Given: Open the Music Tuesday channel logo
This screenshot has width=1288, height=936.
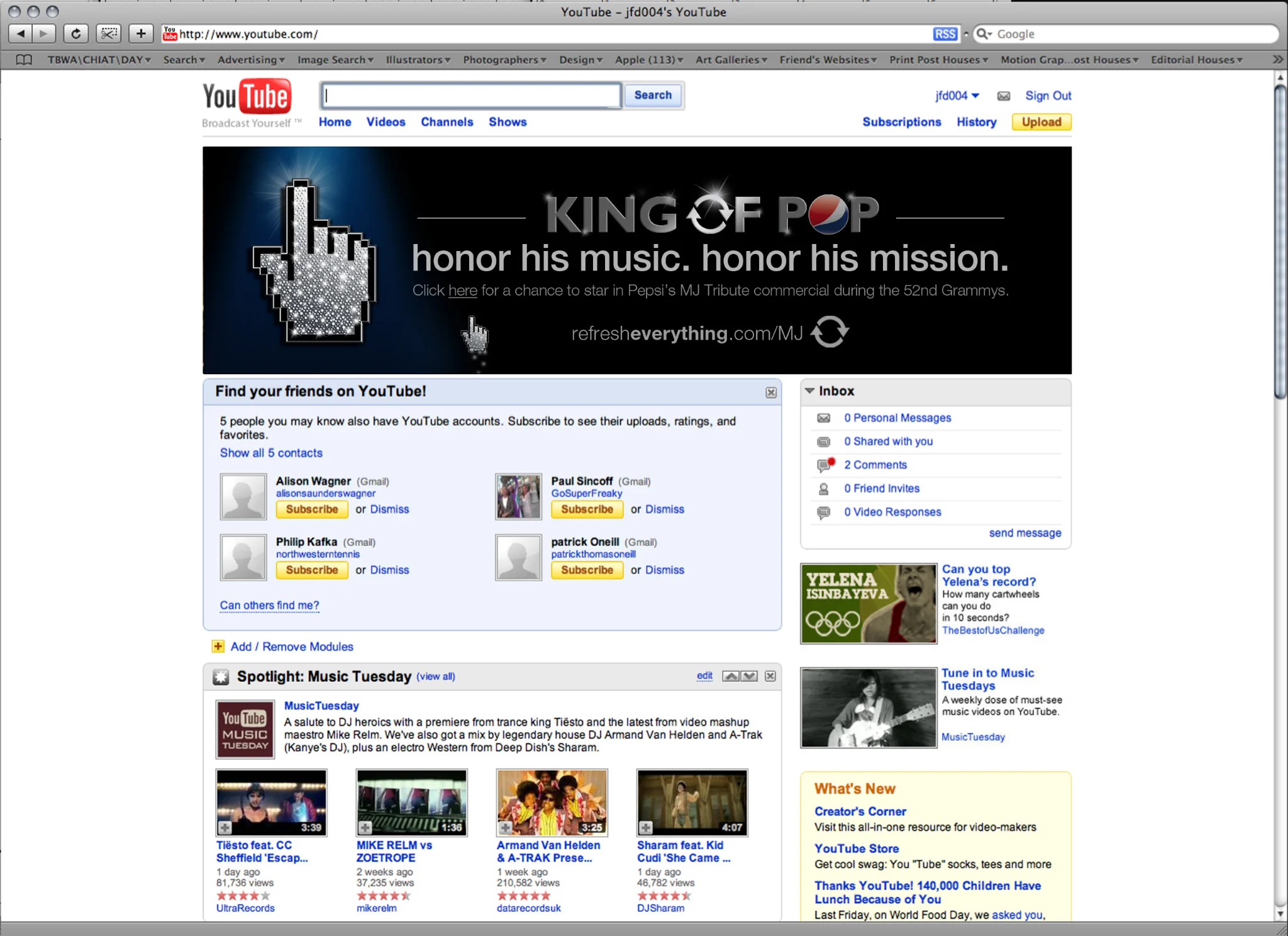Looking at the screenshot, I should pyautogui.click(x=245, y=729).
